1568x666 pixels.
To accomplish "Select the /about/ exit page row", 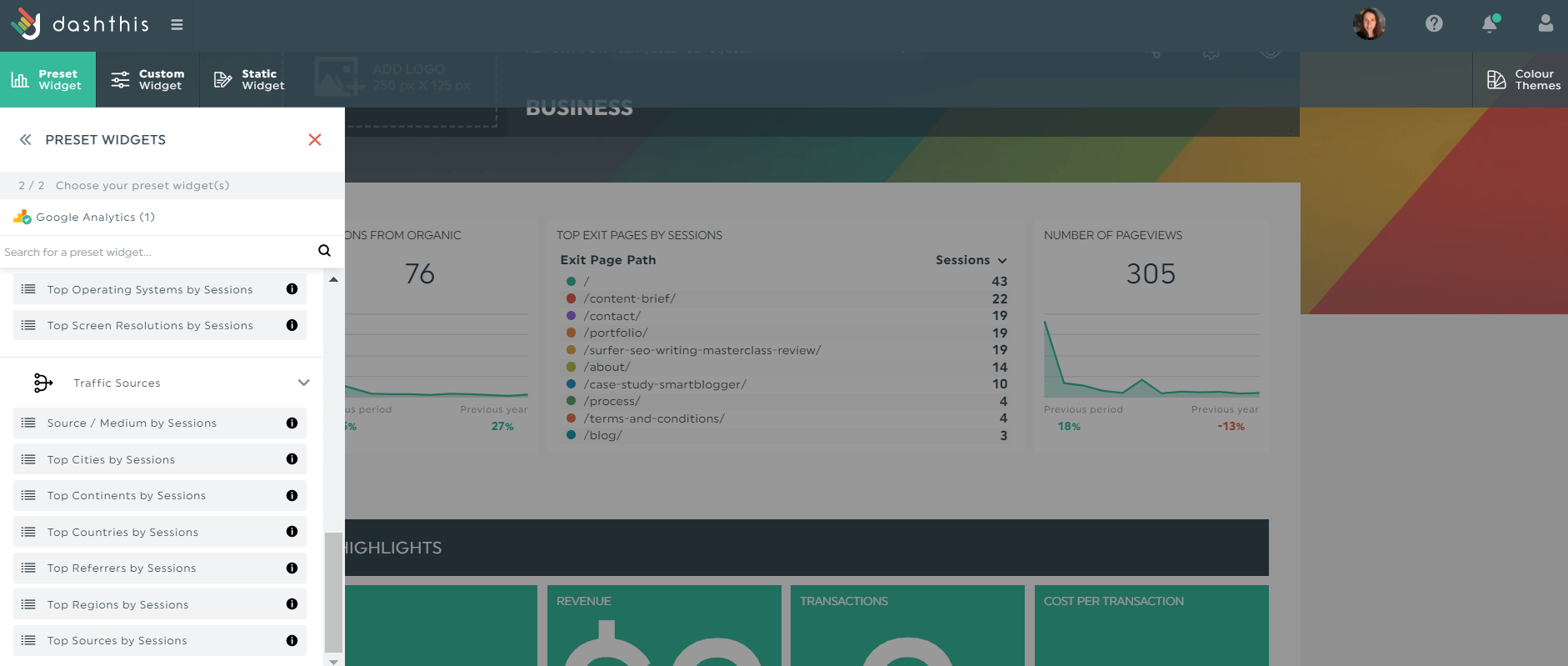I will tap(786, 367).
